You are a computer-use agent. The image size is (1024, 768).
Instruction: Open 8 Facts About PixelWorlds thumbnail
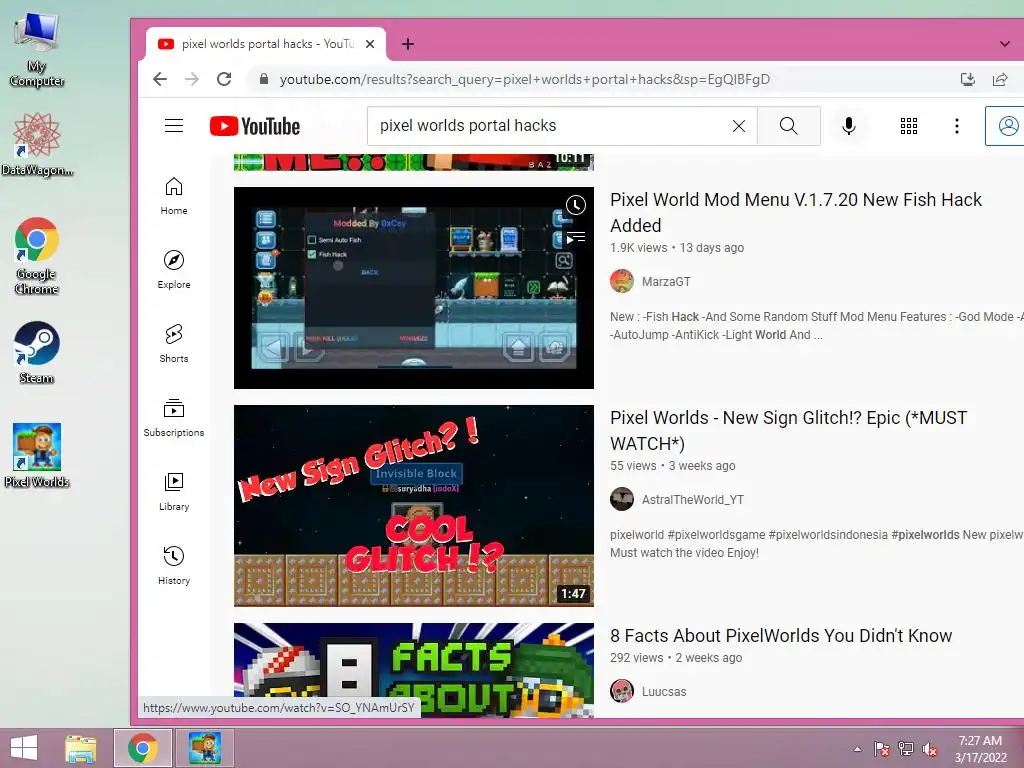[414, 671]
